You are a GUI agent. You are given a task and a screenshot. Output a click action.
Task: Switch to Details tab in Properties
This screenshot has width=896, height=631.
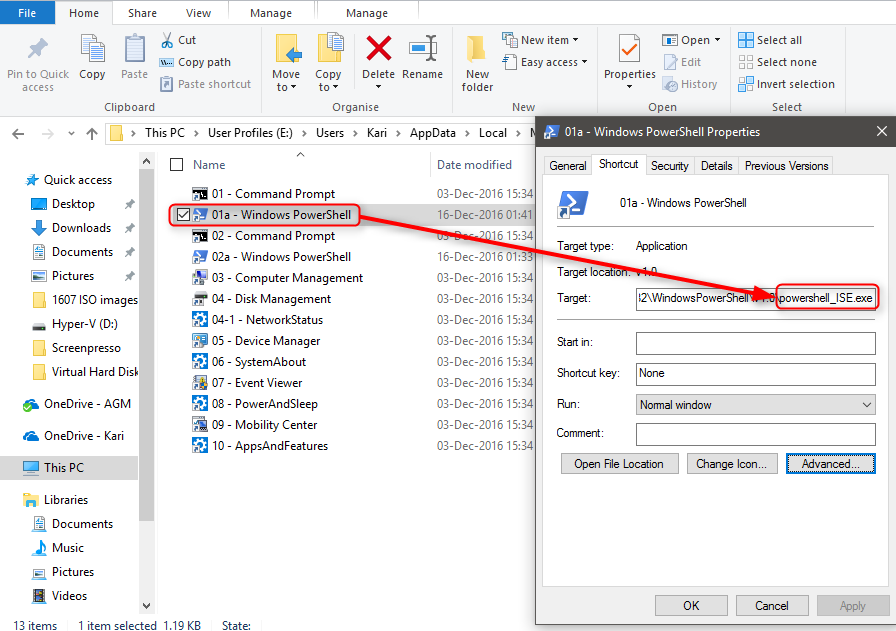(717, 166)
